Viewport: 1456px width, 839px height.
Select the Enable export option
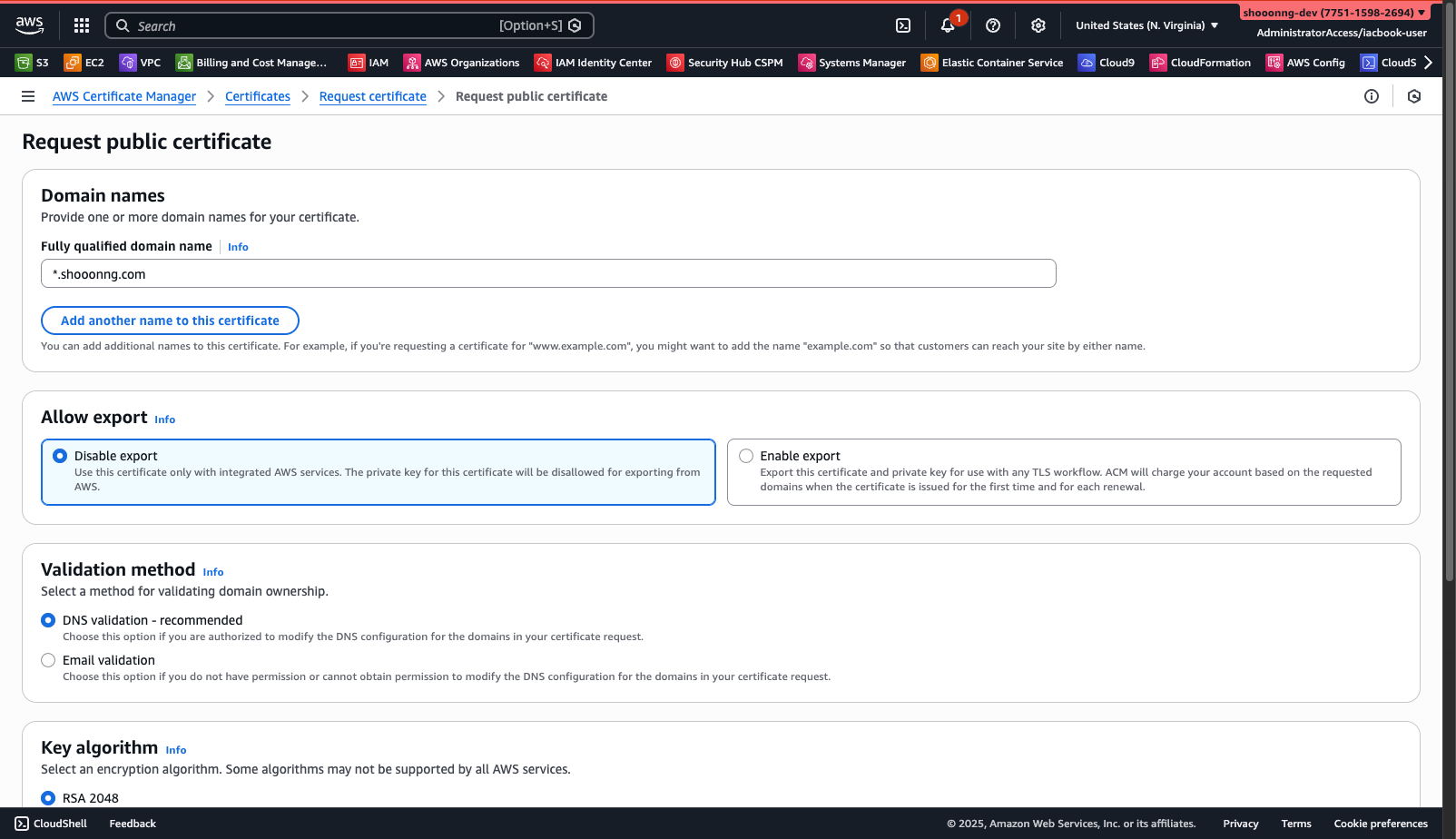1064,472
